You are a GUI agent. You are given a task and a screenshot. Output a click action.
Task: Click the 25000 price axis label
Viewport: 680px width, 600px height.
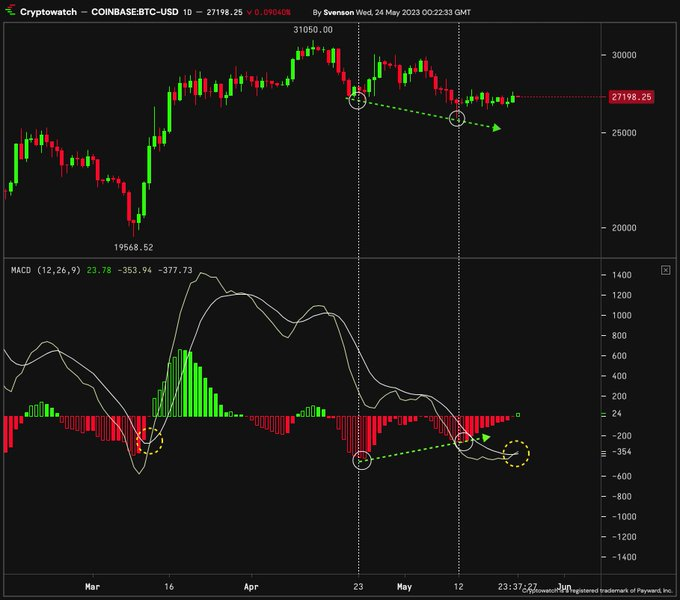click(x=624, y=133)
